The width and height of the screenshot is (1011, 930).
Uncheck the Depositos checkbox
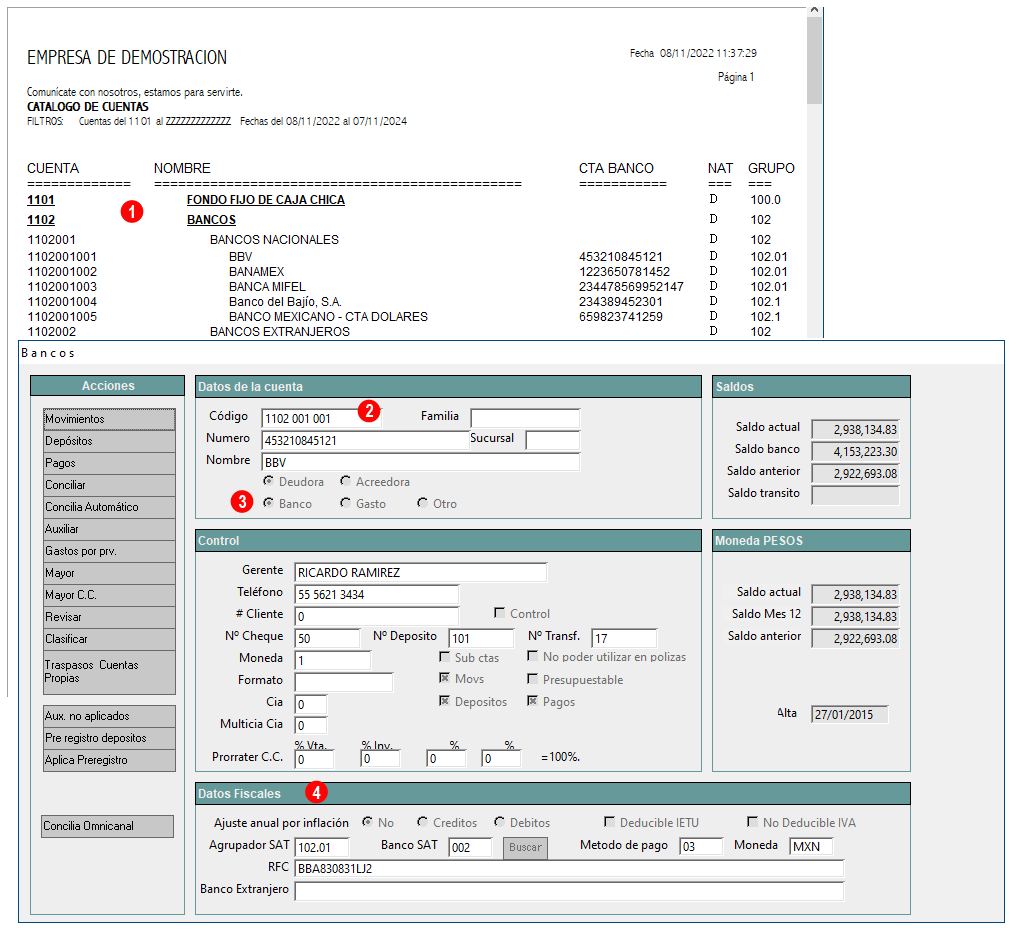click(444, 701)
